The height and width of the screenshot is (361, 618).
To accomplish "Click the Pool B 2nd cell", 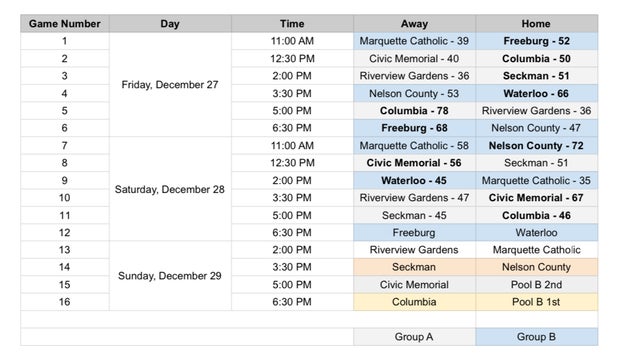I will [x=536, y=285].
